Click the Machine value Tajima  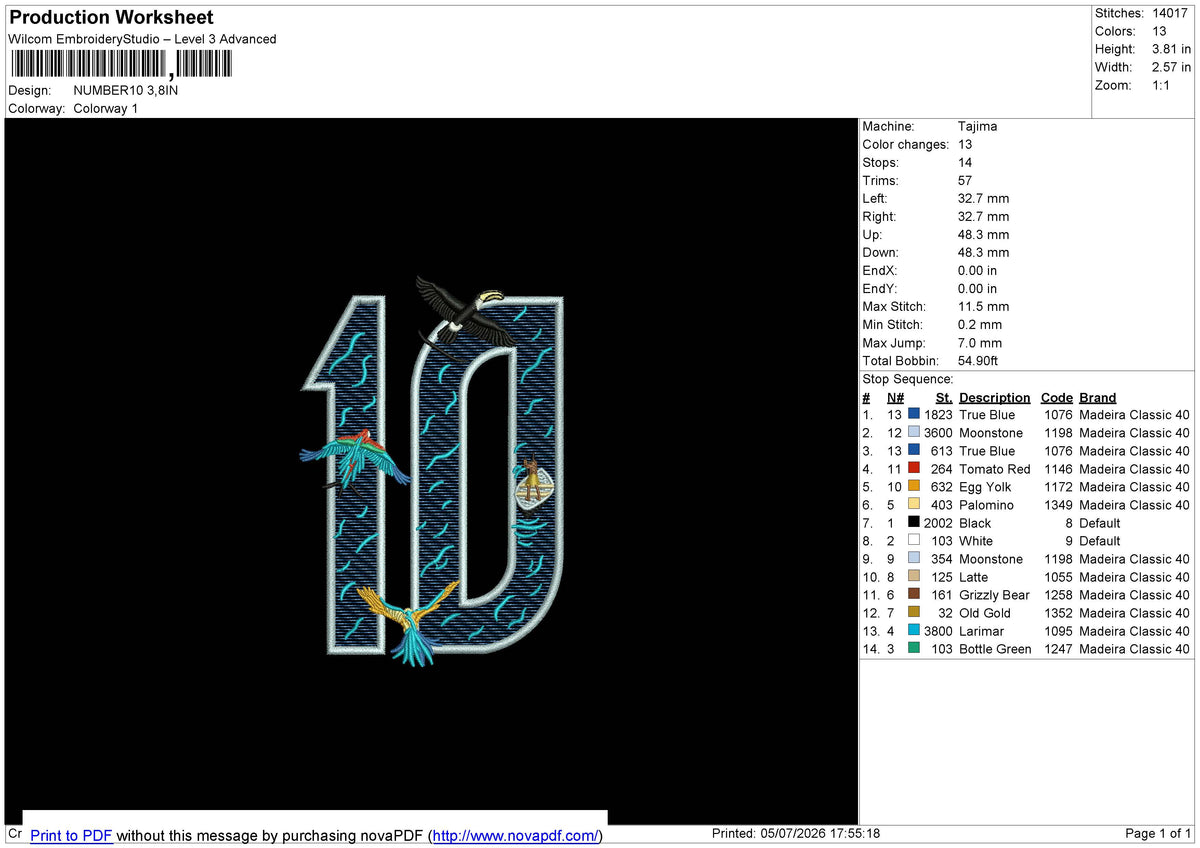(x=977, y=126)
